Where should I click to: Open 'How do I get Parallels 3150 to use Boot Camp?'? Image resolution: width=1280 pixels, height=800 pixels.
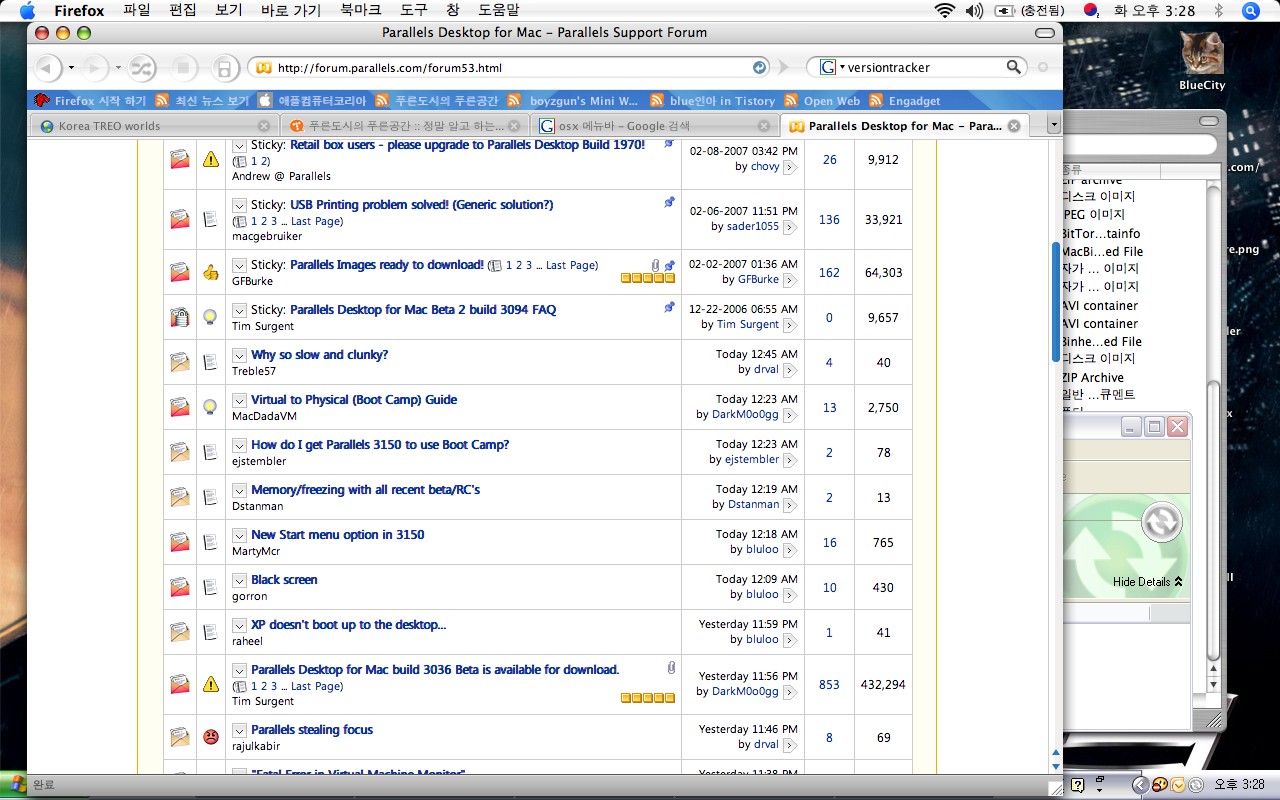(x=380, y=445)
